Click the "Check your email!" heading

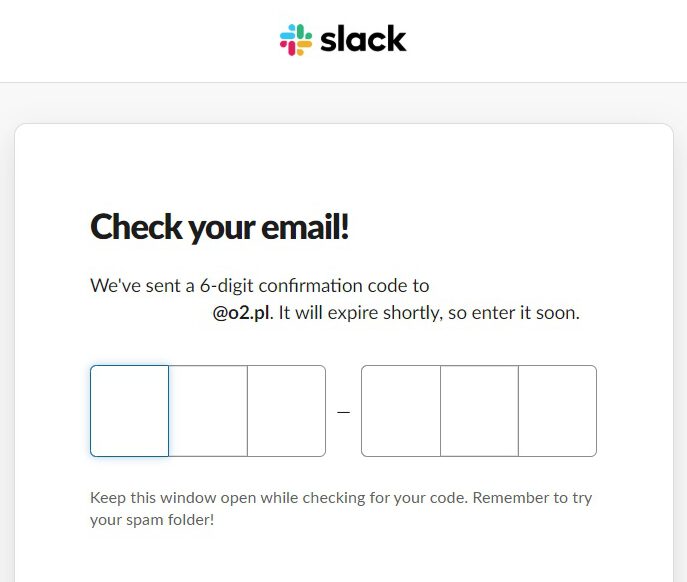pos(220,227)
